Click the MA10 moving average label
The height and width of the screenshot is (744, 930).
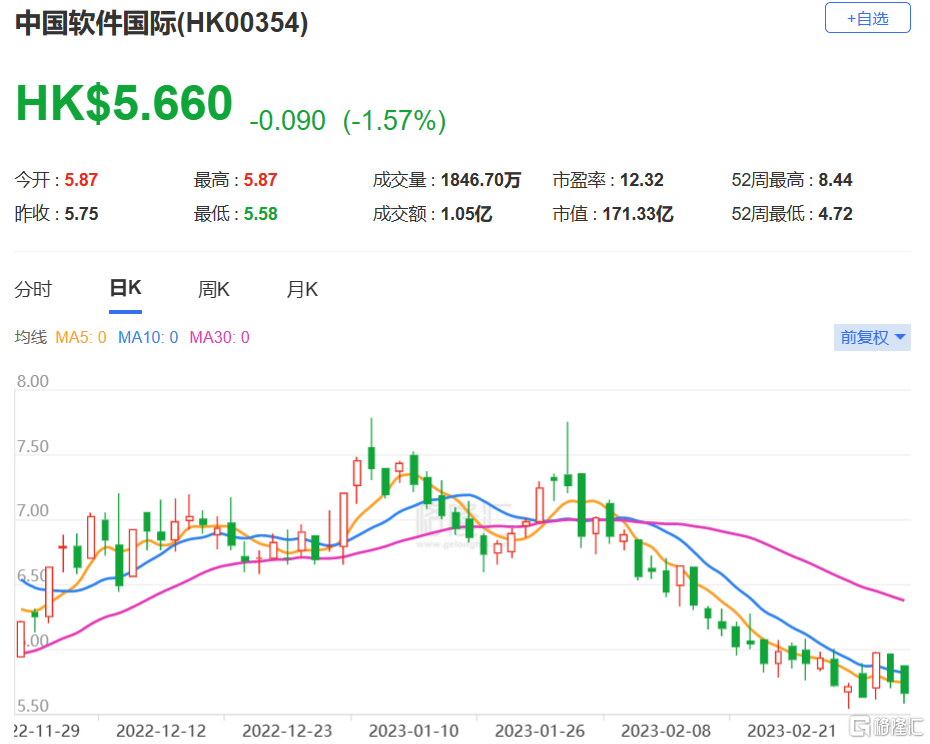[x=148, y=338]
